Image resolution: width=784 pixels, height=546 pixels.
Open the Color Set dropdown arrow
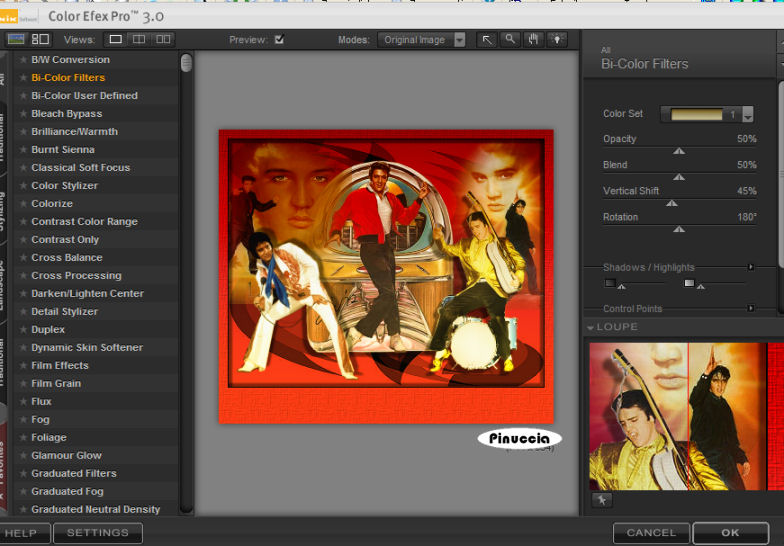point(748,114)
